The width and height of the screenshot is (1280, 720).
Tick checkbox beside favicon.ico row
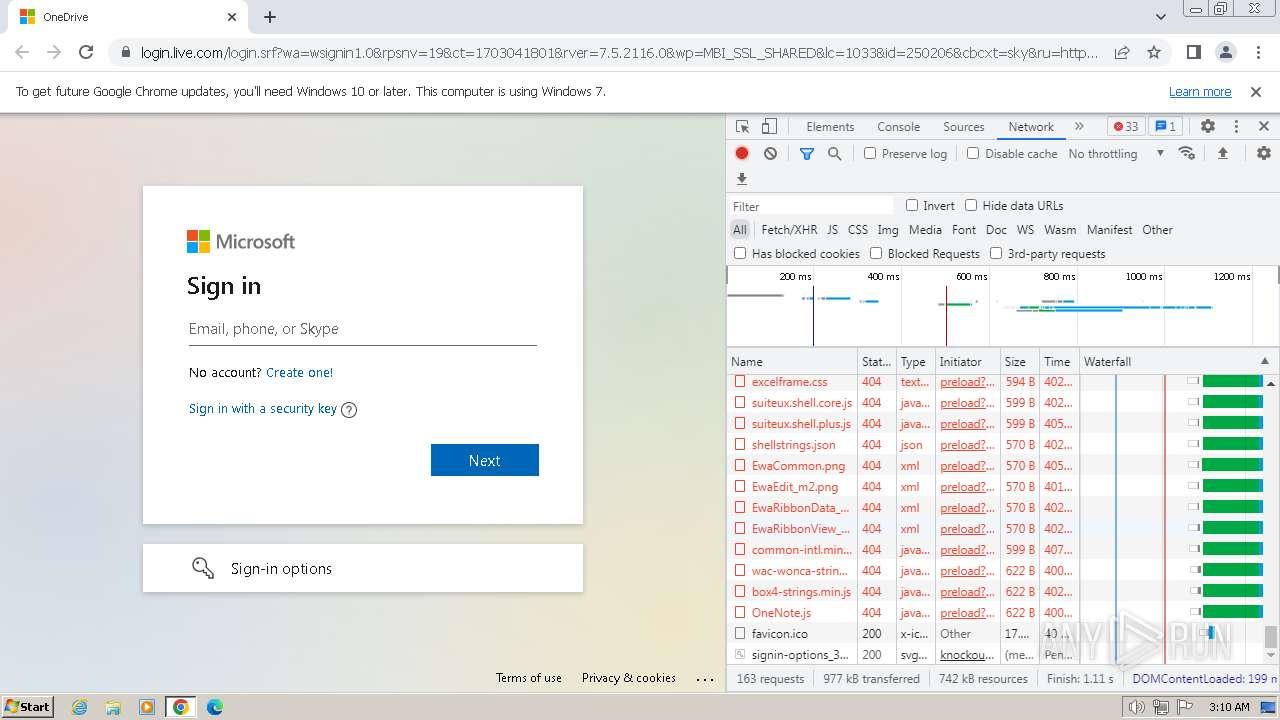tap(740, 633)
